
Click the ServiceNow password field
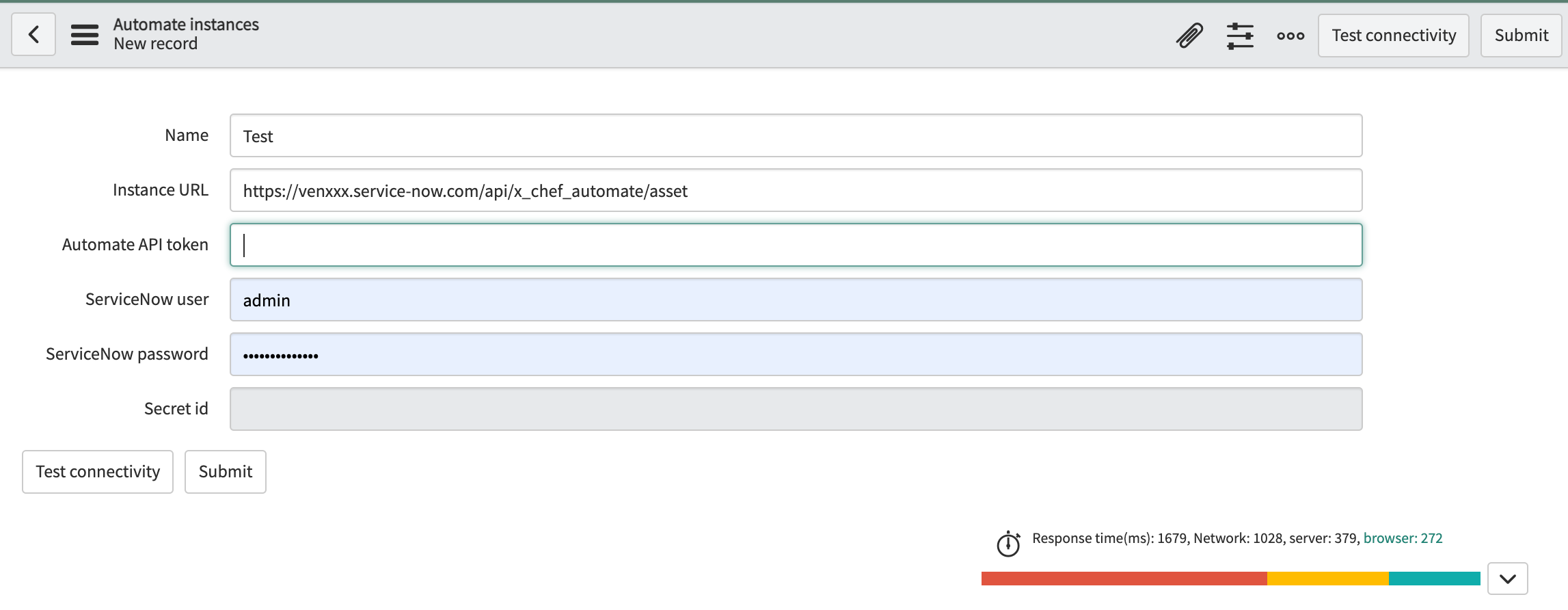point(796,354)
